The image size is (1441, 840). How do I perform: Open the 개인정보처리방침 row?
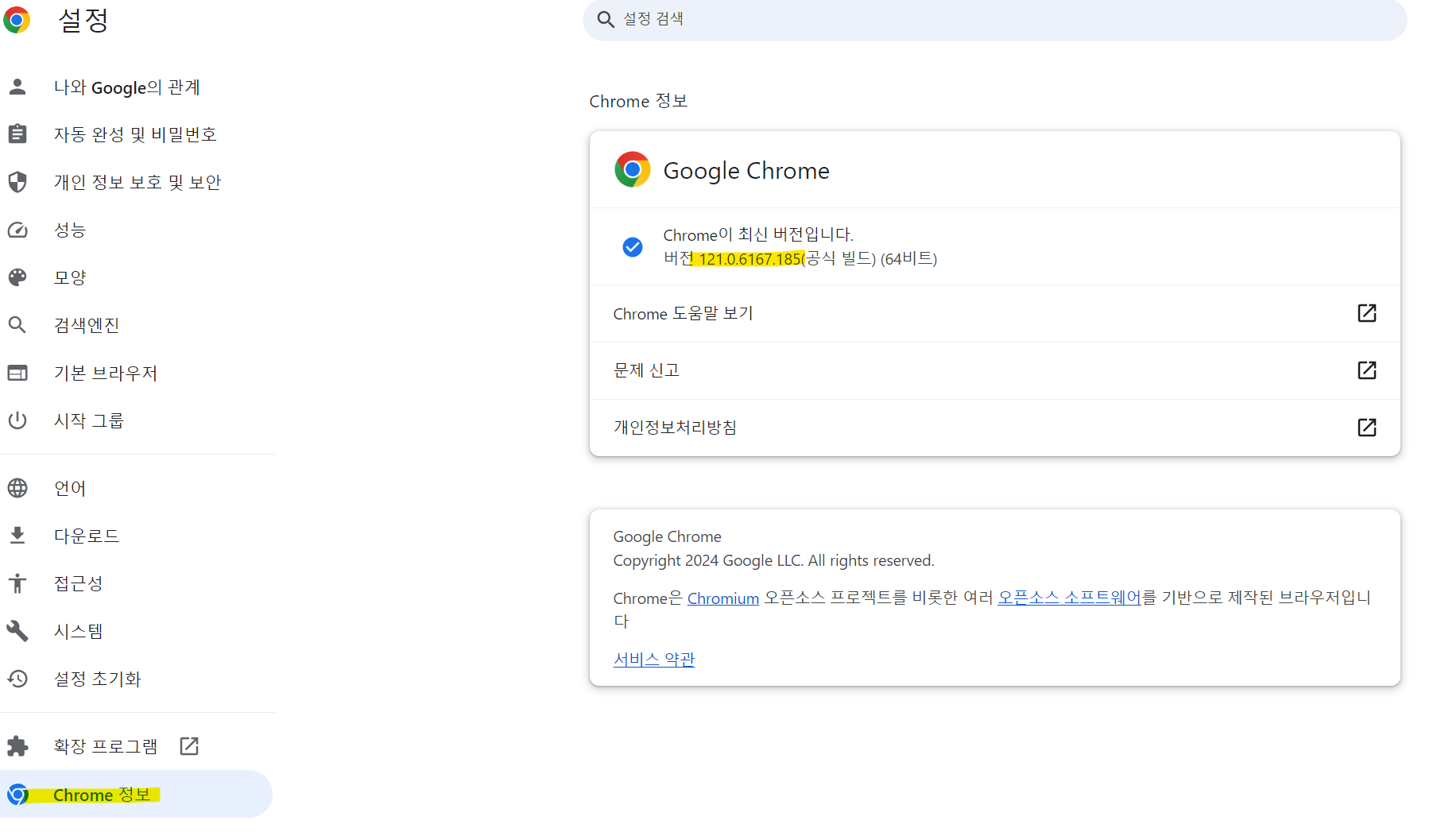click(x=995, y=428)
